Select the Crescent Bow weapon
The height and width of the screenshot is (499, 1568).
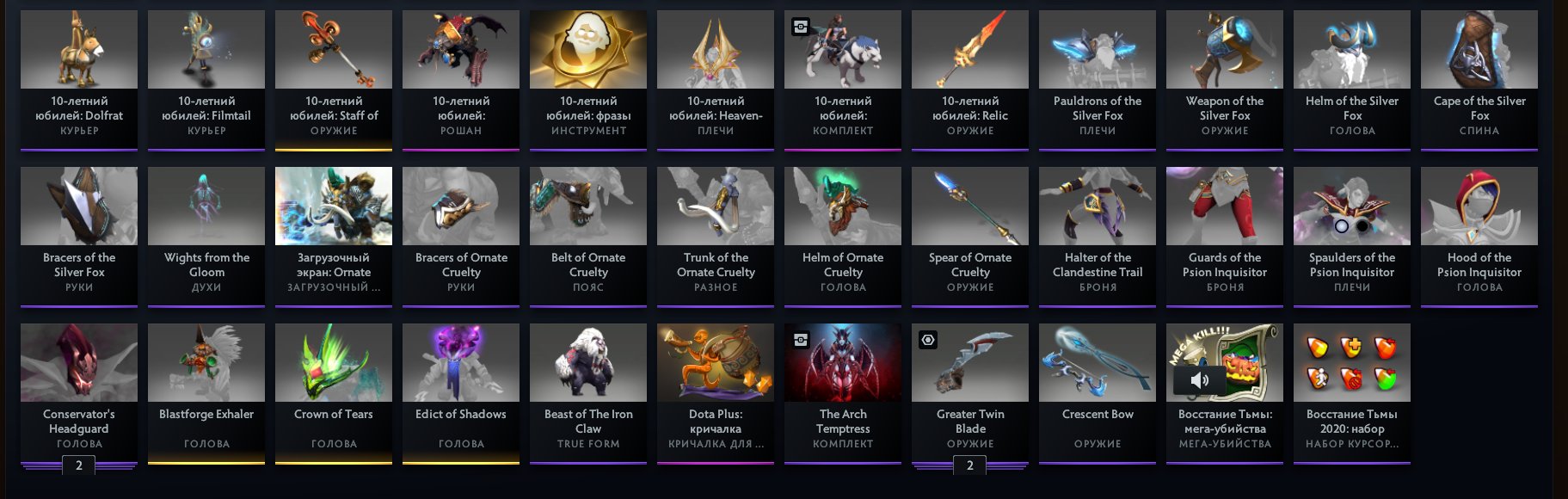[1098, 393]
